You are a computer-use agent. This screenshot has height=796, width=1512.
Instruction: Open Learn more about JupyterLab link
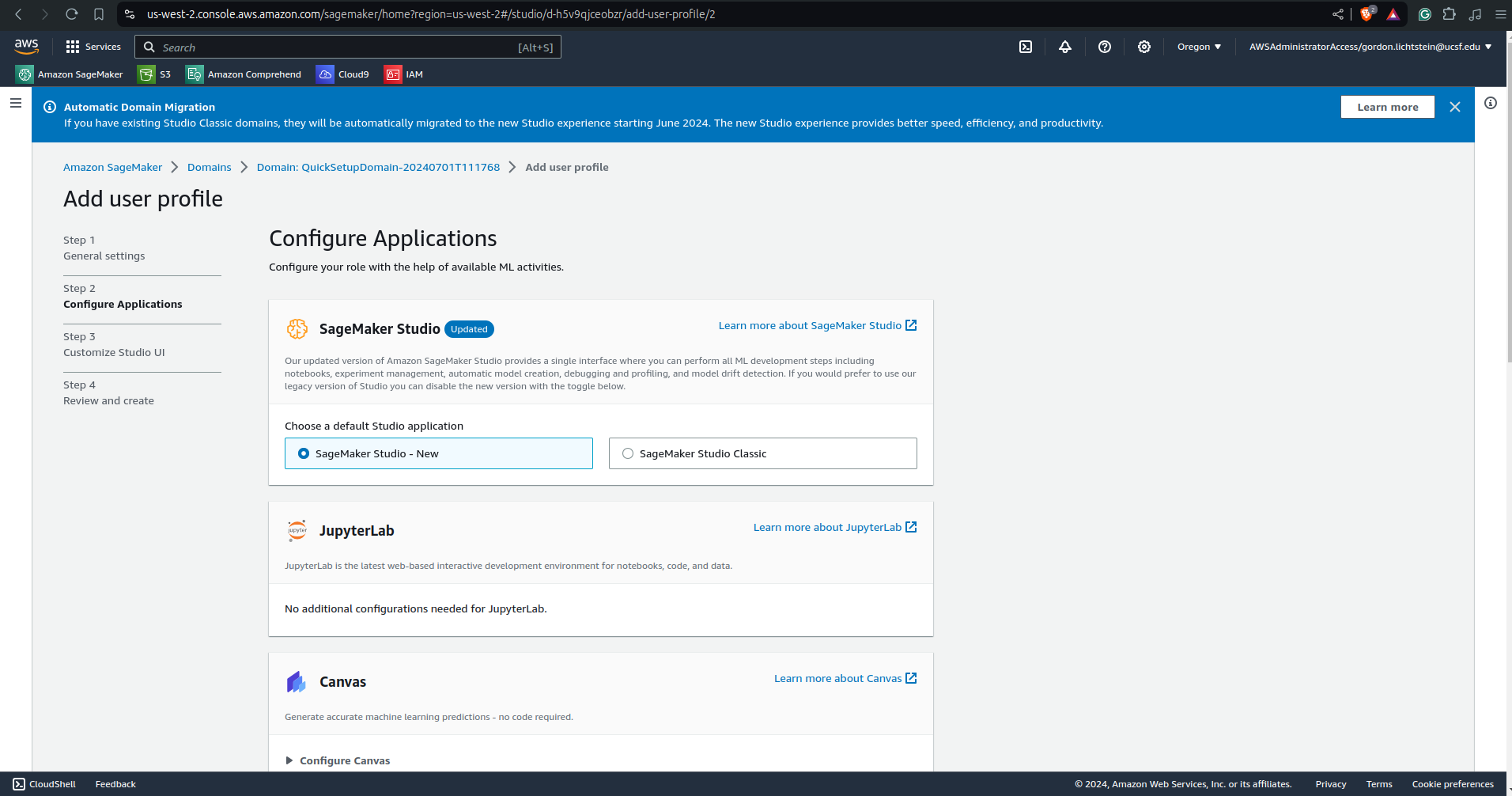coord(835,527)
